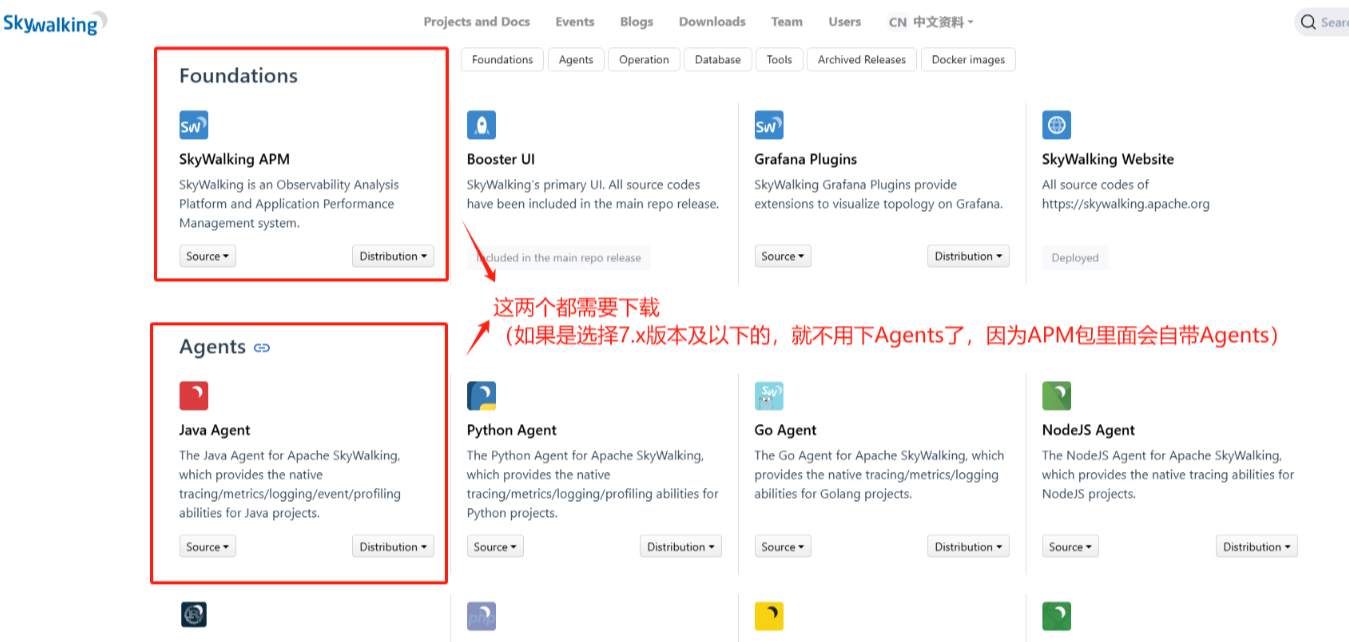
Task: Click the SkyWalking logo
Action: [54, 22]
